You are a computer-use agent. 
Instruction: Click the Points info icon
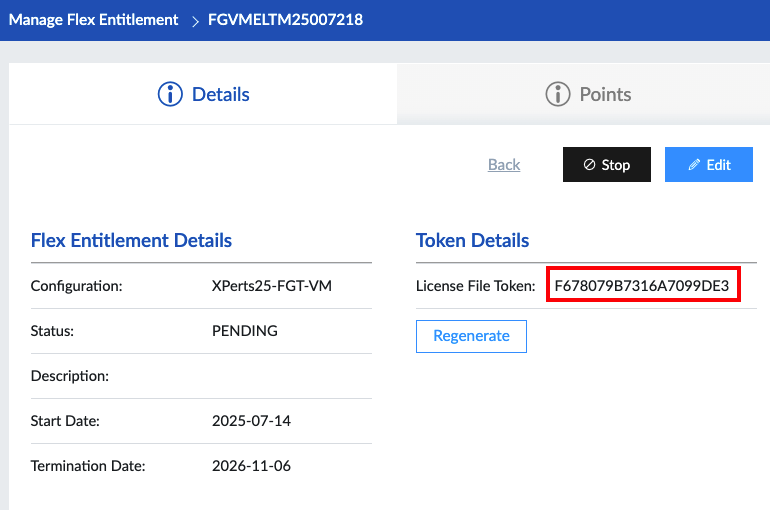(558, 94)
